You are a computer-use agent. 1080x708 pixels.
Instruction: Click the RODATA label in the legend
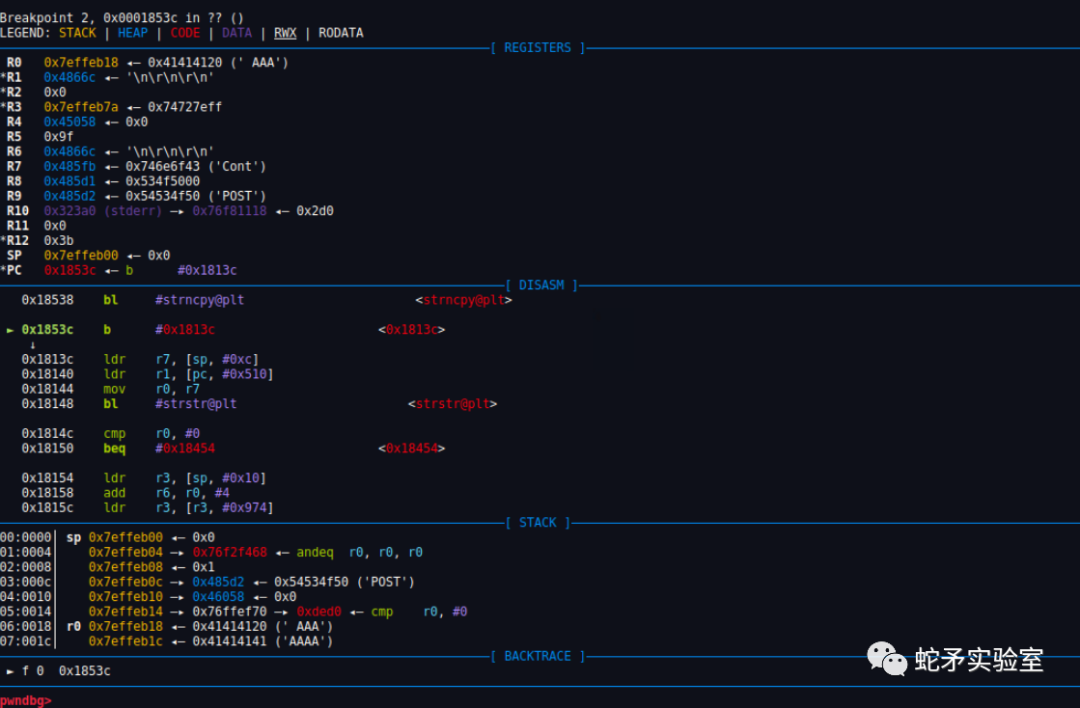340,32
